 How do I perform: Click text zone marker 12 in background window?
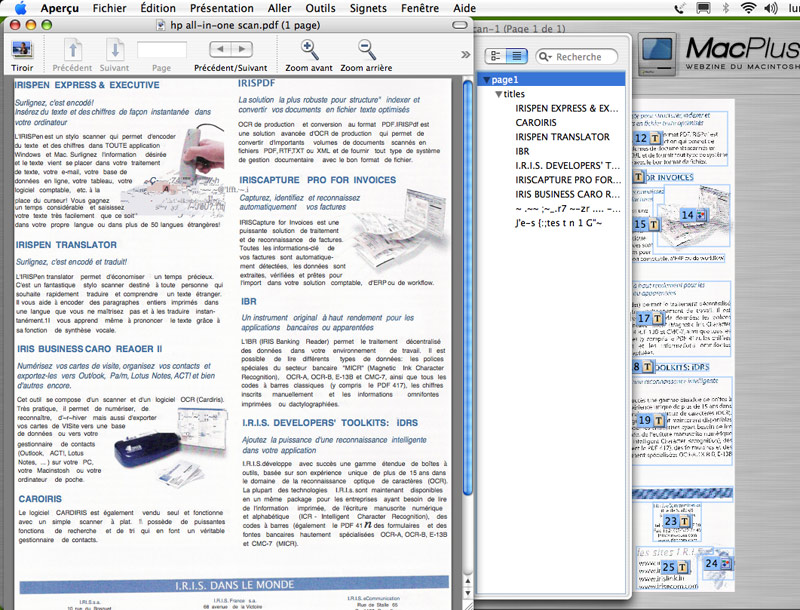(647, 138)
